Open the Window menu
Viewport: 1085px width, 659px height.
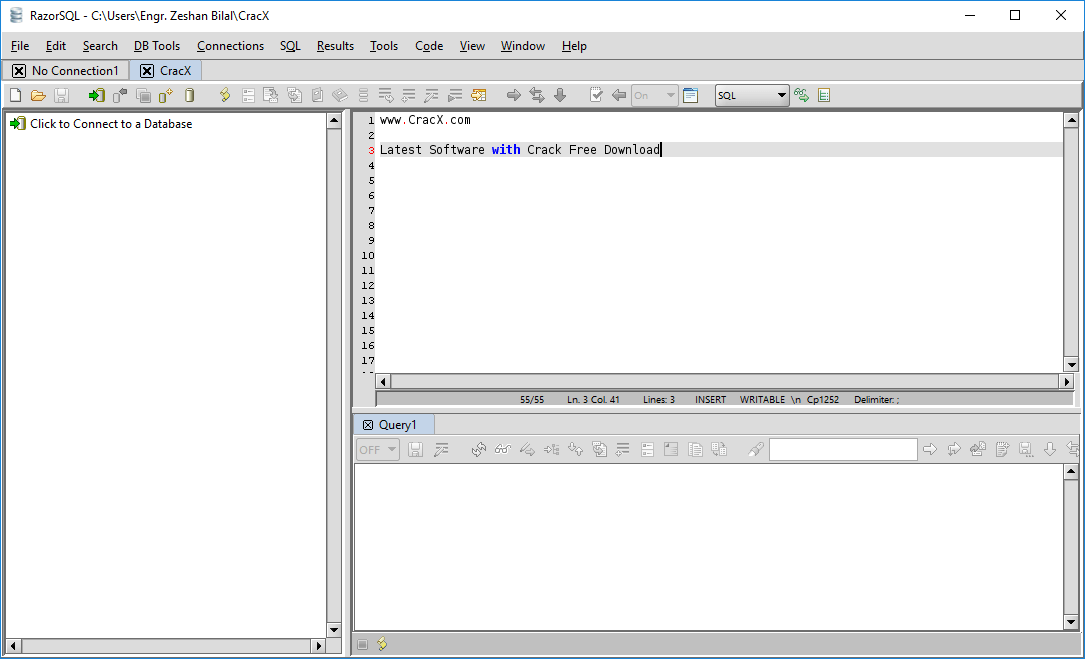522,46
